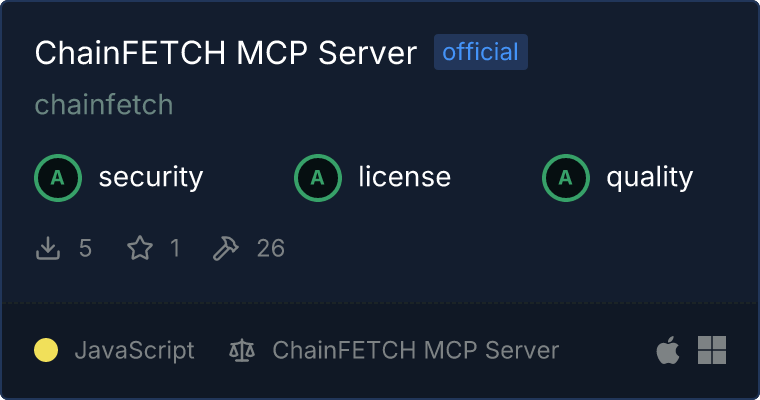
Task: Click the license grade A badge
Action: (318, 178)
